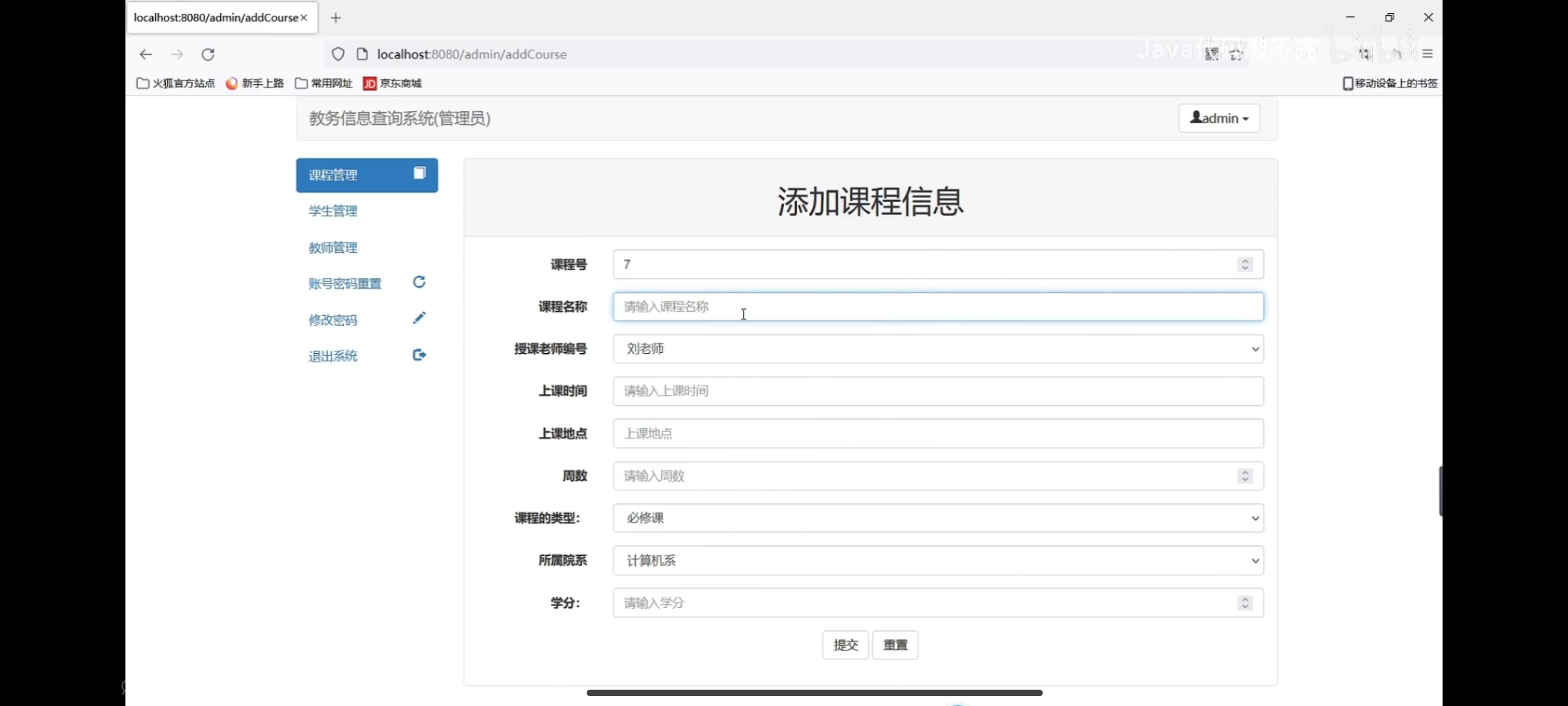This screenshot has height=706, width=1568.
Task: Click the 学分 number field
Action: tap(938, 603)
